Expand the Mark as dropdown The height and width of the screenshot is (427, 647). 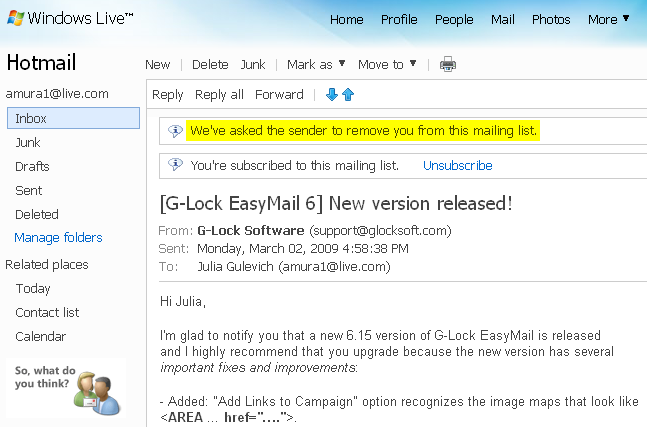point(316,64)
